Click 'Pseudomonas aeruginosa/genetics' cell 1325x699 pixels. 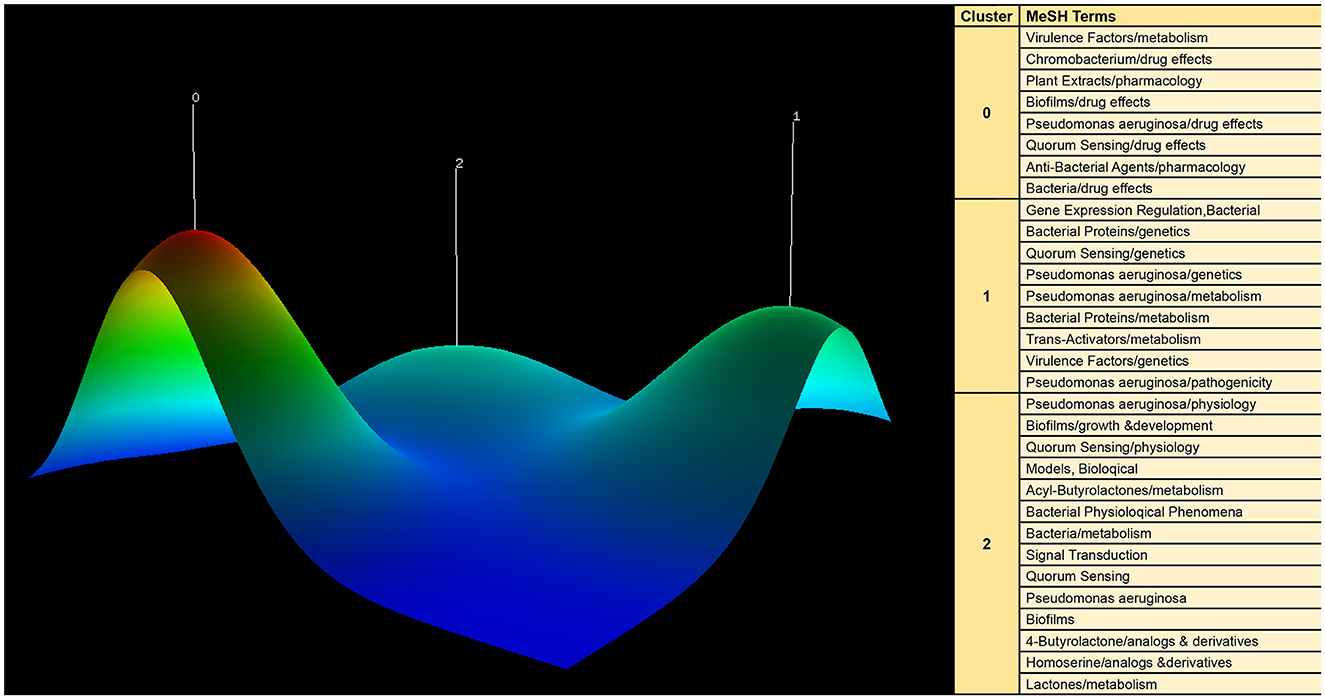(1170, 275)
